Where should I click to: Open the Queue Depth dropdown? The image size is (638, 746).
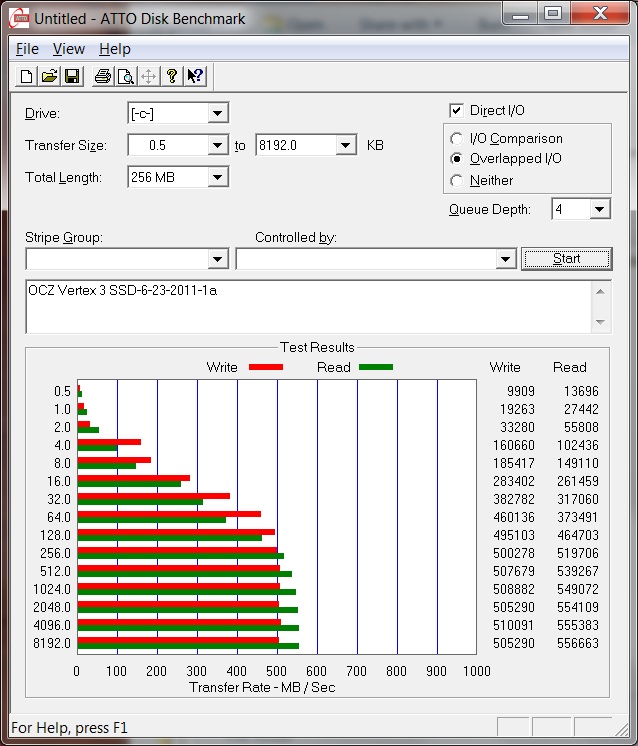pyautogui.click(x=600, y=209)
